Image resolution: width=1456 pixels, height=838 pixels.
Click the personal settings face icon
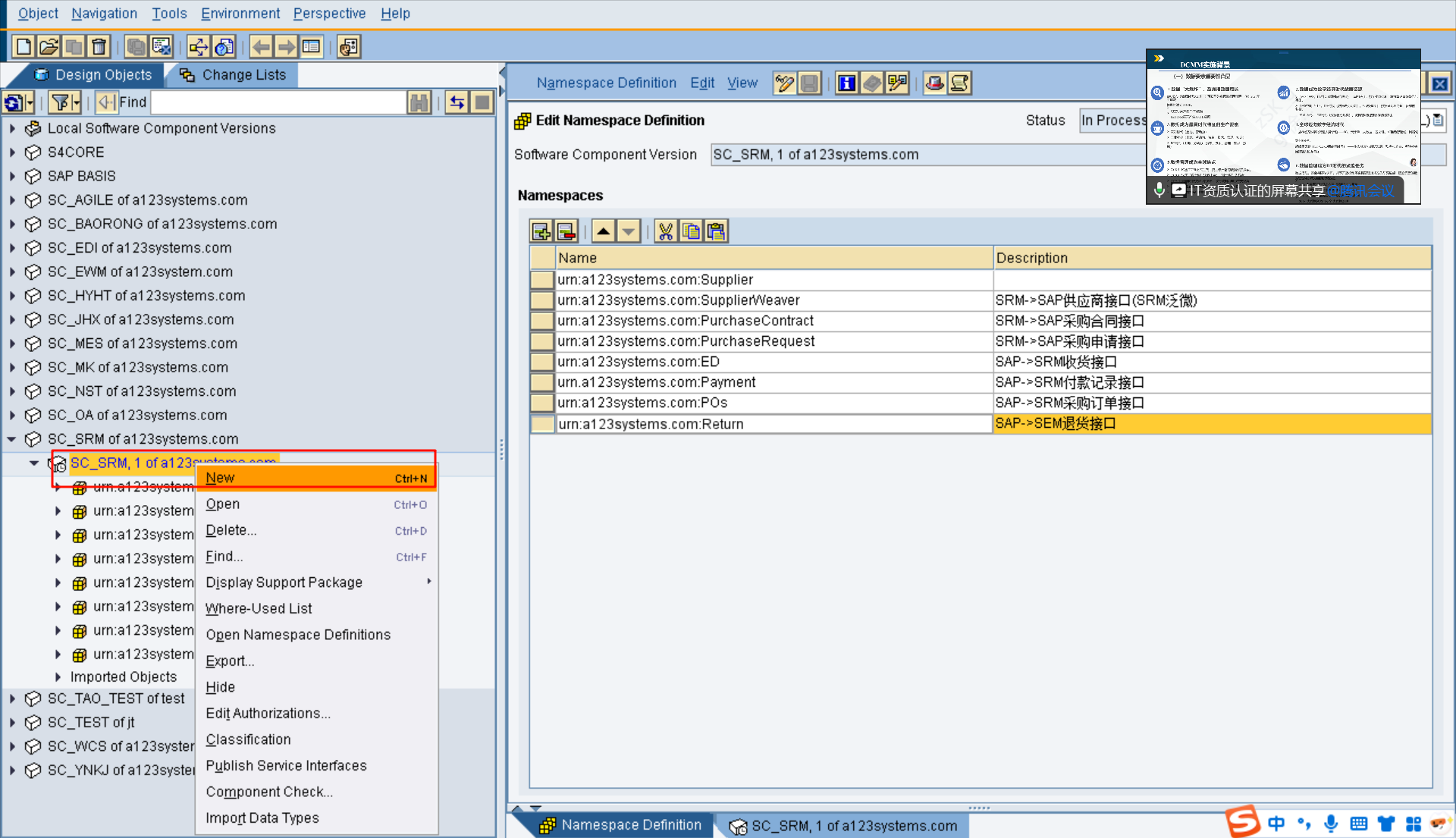(349, 47)
